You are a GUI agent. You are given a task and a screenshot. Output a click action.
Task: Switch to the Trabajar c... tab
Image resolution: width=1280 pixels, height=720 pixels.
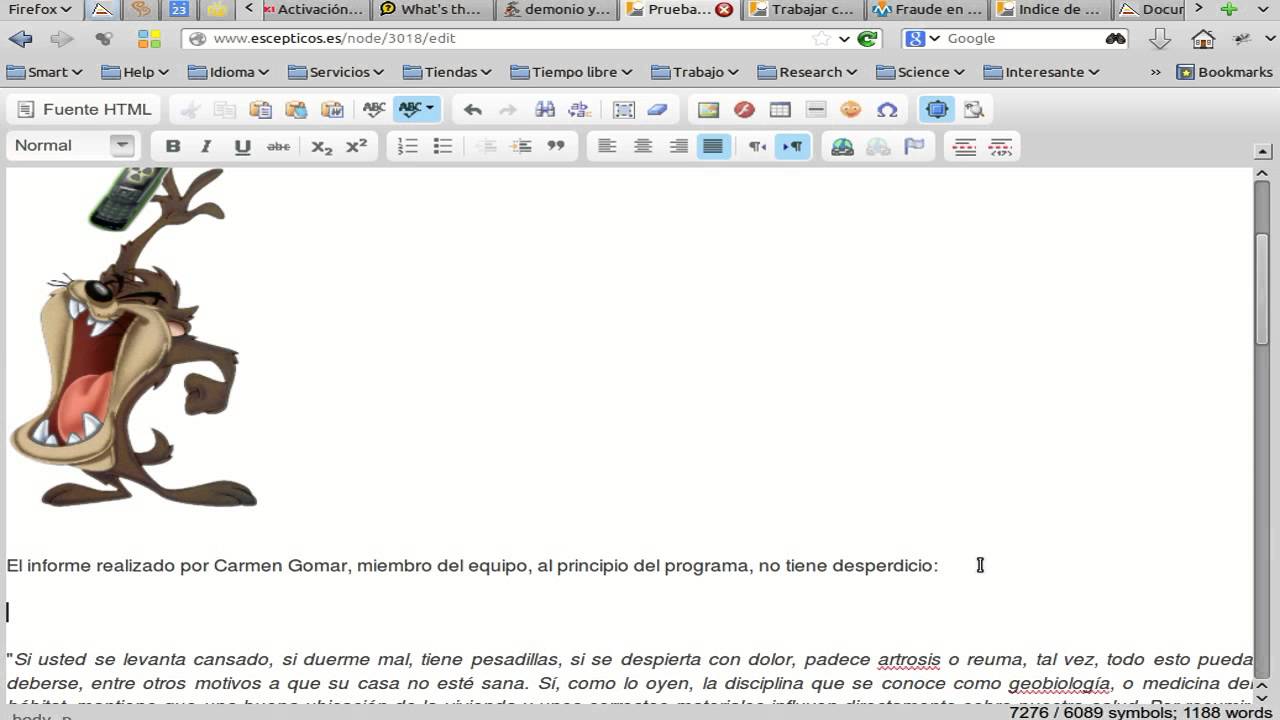pyautogui.click(x=803, y=10)
